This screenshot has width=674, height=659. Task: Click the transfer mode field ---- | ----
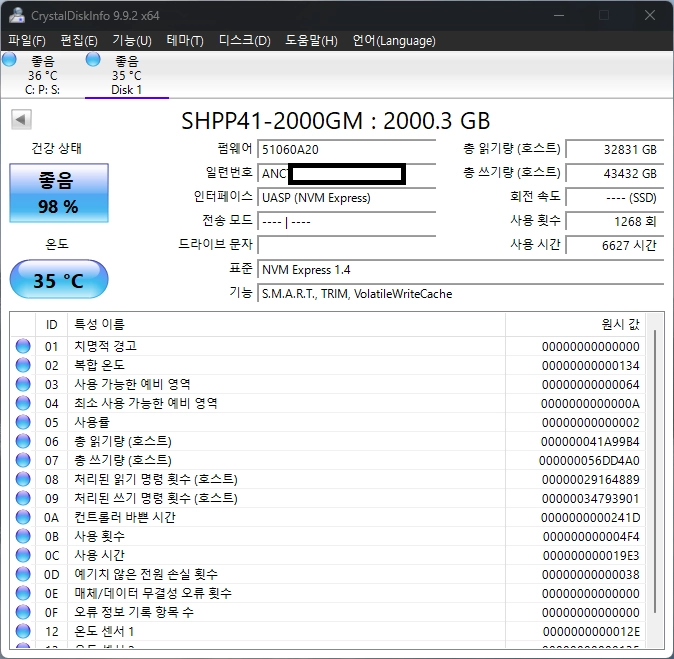[x=346, y=222]
